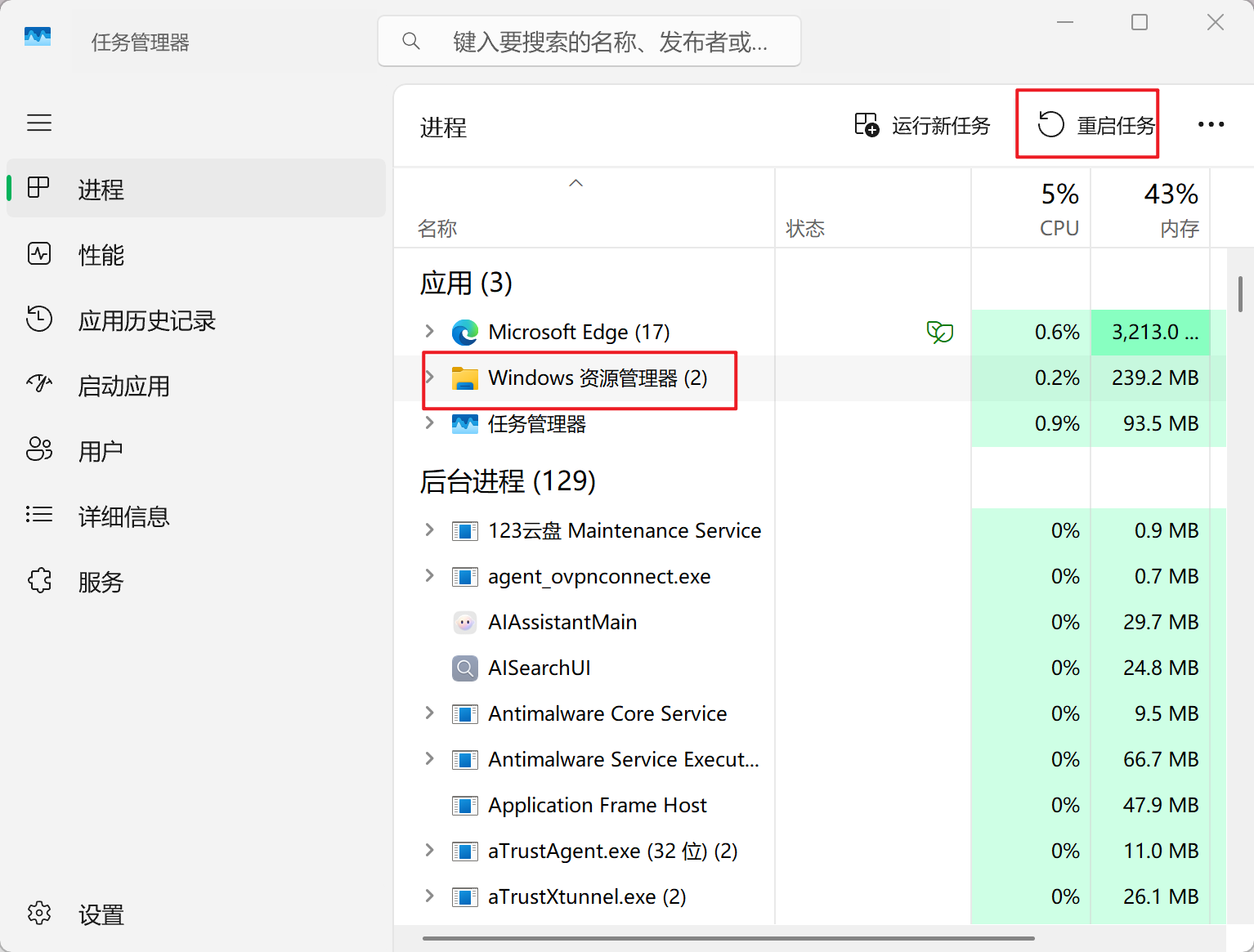Click the 应用 (3) group header
Screen dimensions: 1254x952
(x=466, y=283)
